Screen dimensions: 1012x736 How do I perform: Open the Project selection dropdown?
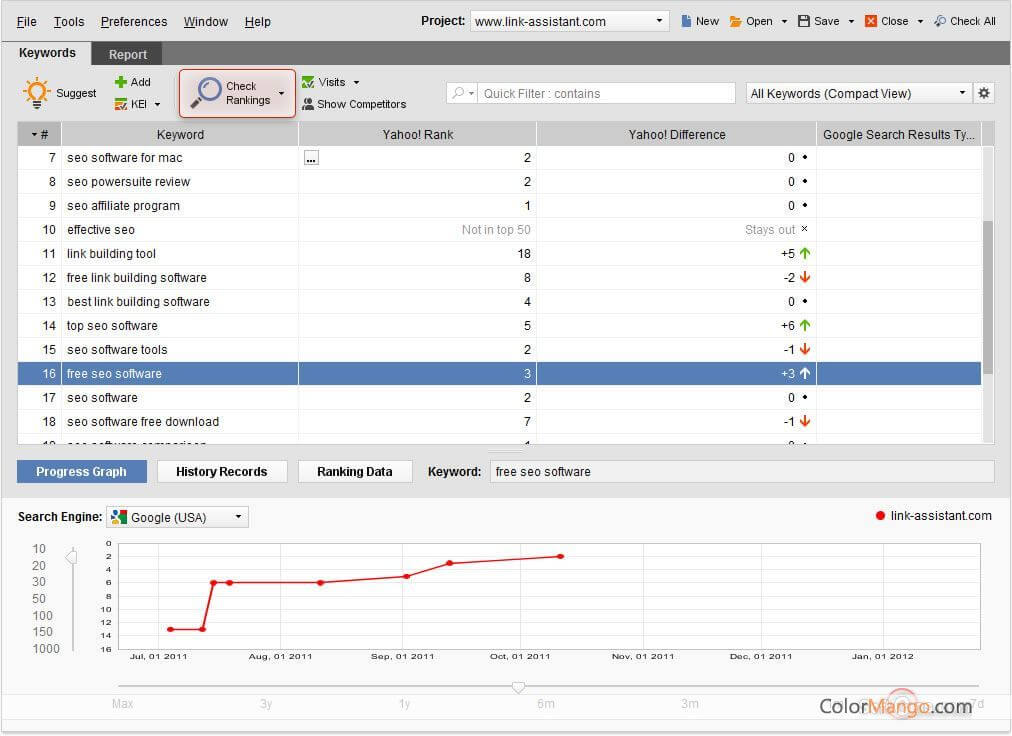[569, 21]
